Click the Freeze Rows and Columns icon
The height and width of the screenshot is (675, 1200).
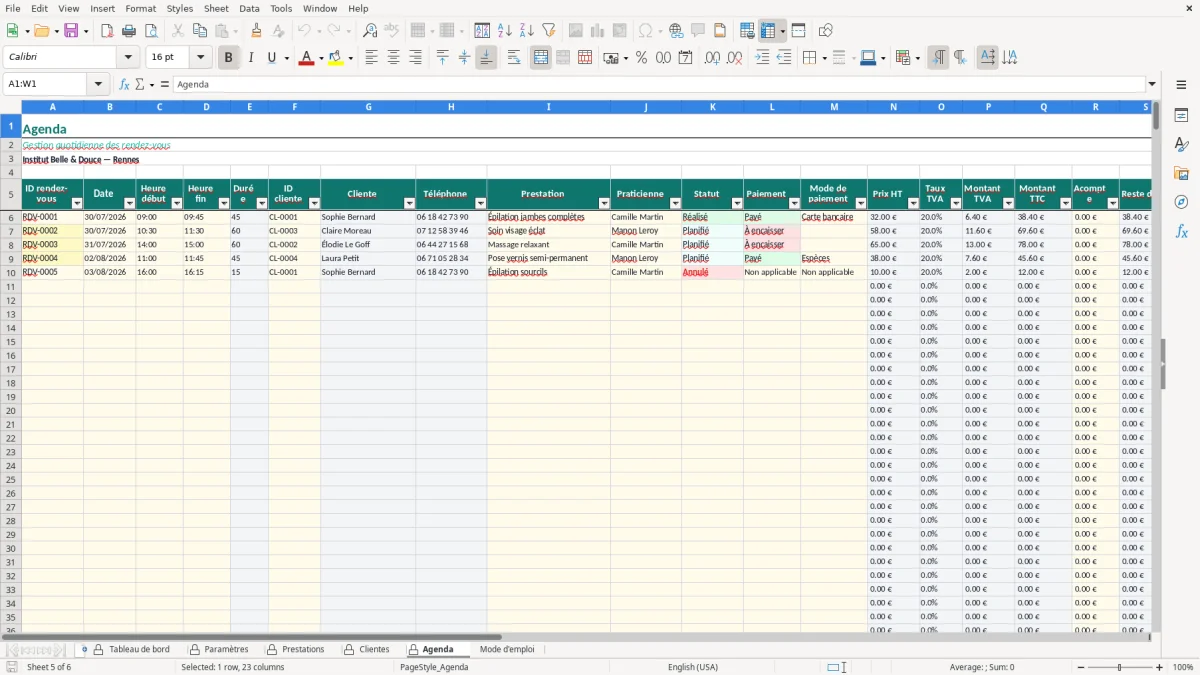pyautogui.click(x=767, y=31)
